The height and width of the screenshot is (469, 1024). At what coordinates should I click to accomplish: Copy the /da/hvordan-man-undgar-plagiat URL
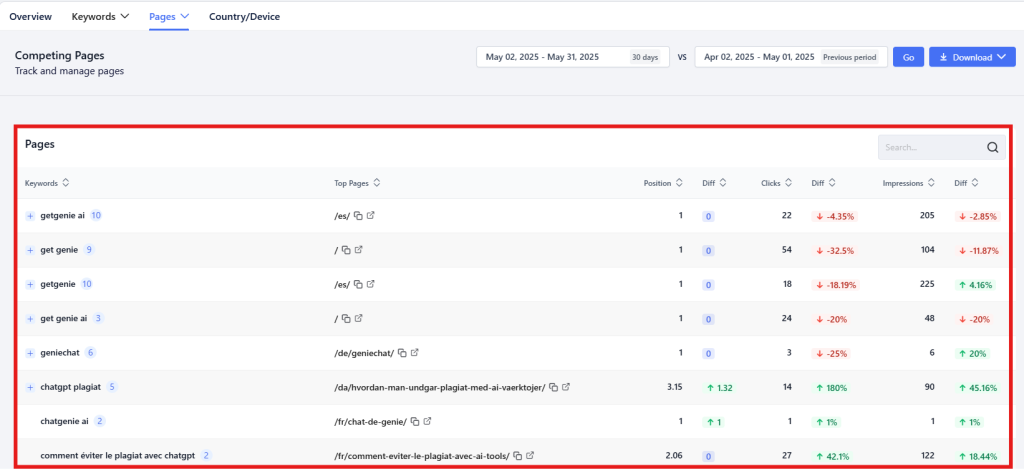[x=553, y=387]
